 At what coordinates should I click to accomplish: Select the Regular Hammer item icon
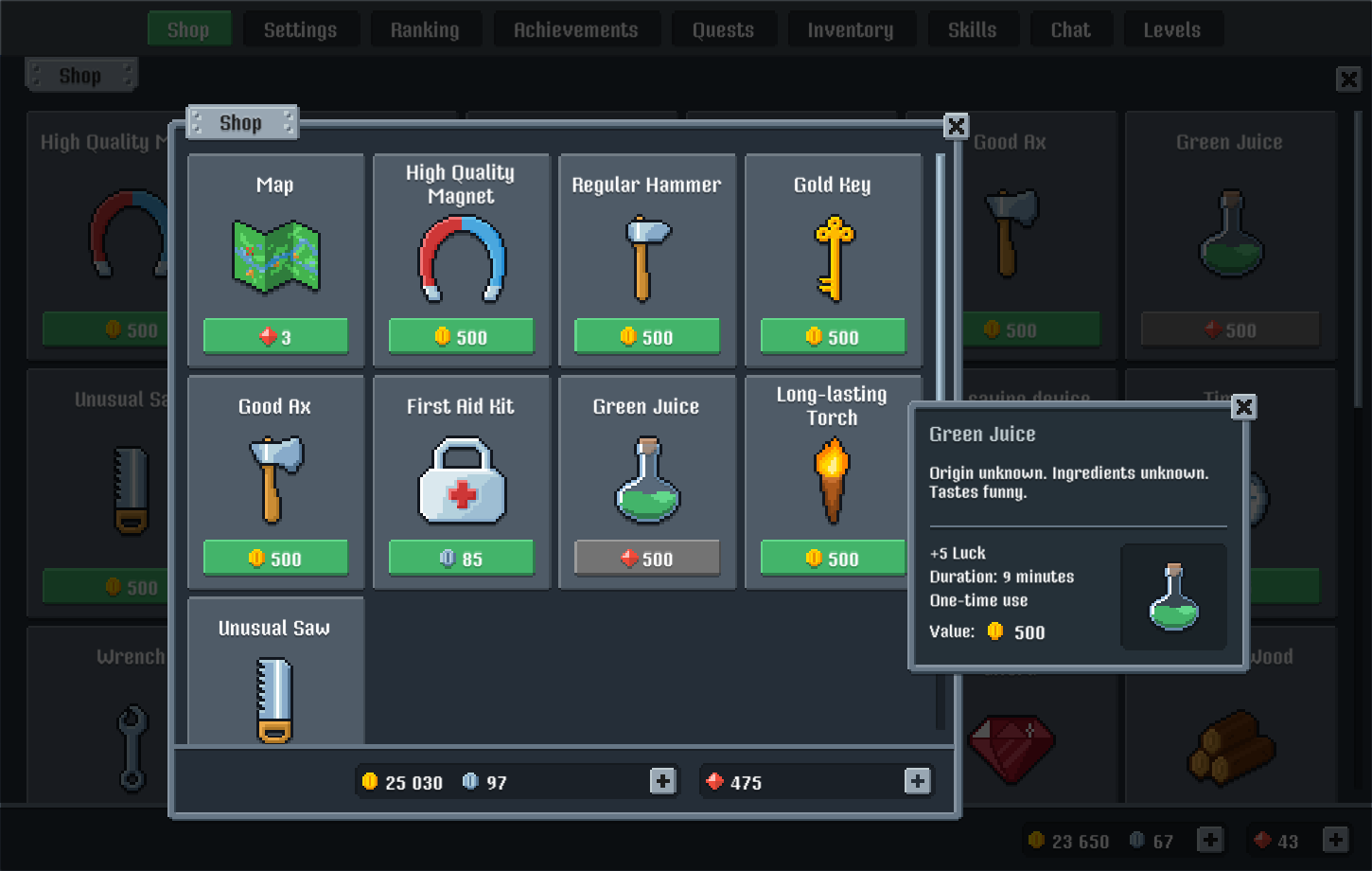(646, 256)
